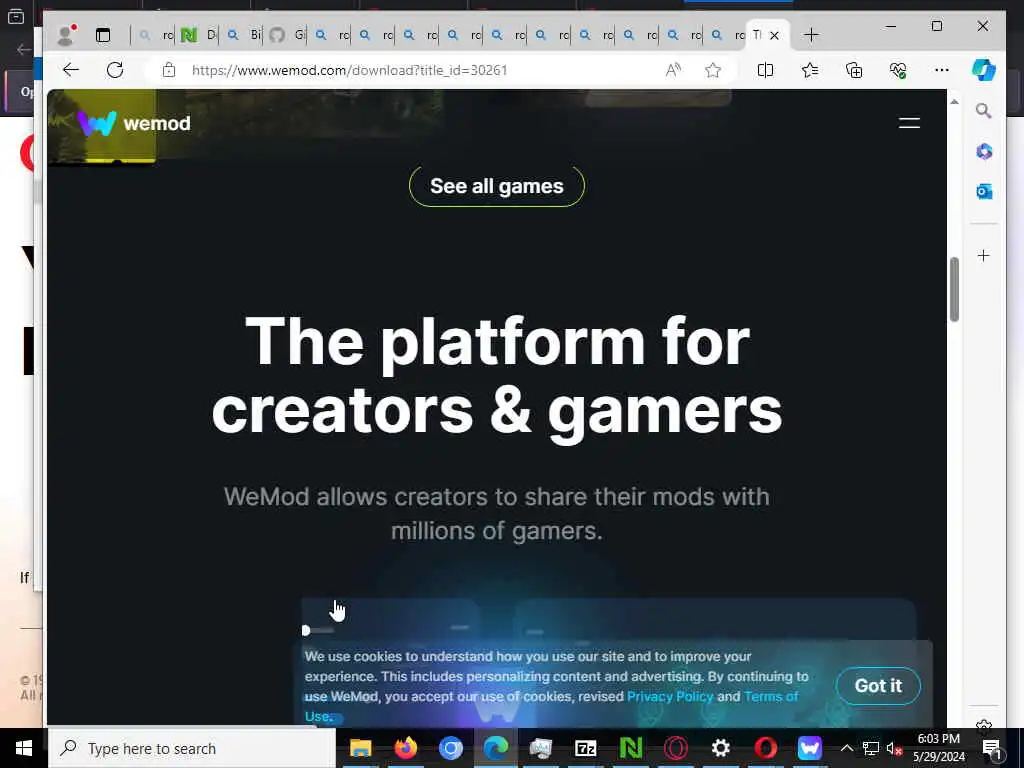The width and height of the screenshot is (1024, 768).
Task: Click the Windows Start button
Action: coord(24,748)
